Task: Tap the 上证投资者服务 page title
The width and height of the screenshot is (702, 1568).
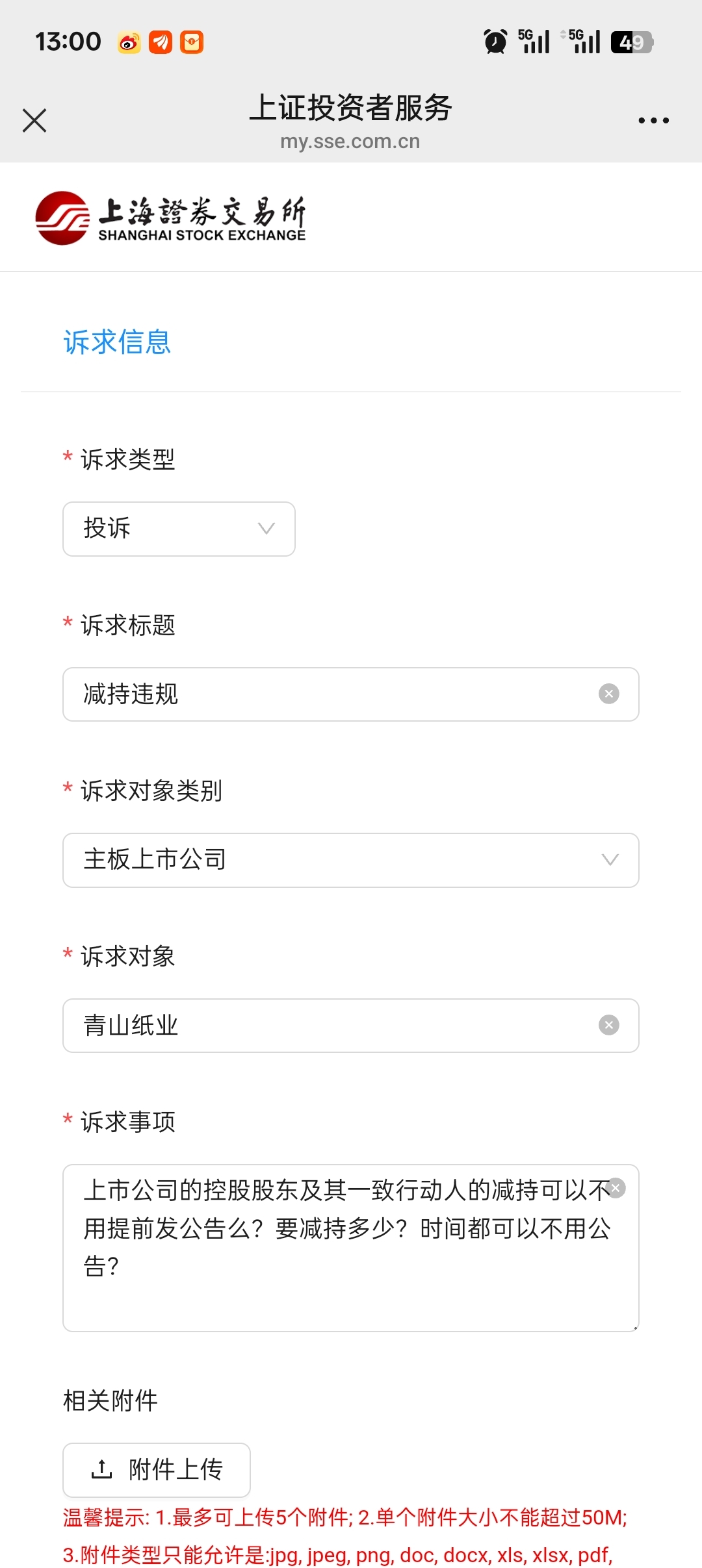Action: coord(350,108)
